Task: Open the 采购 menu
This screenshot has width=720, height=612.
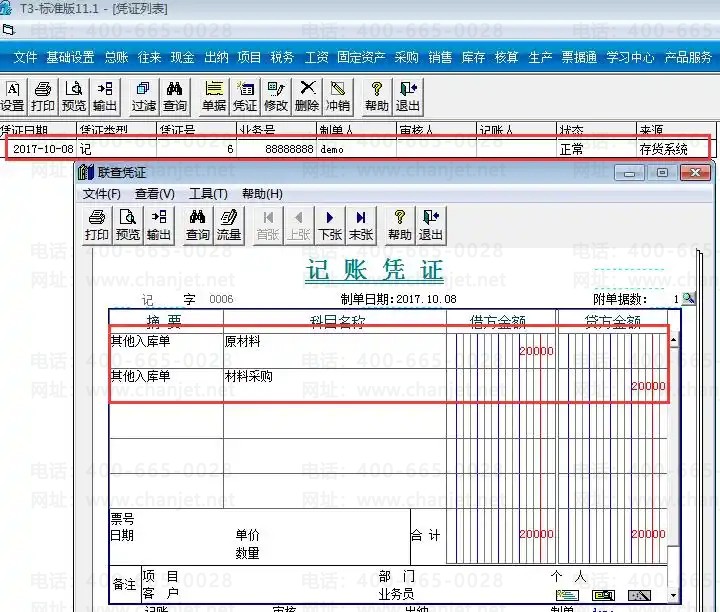Action: (406, 57)
